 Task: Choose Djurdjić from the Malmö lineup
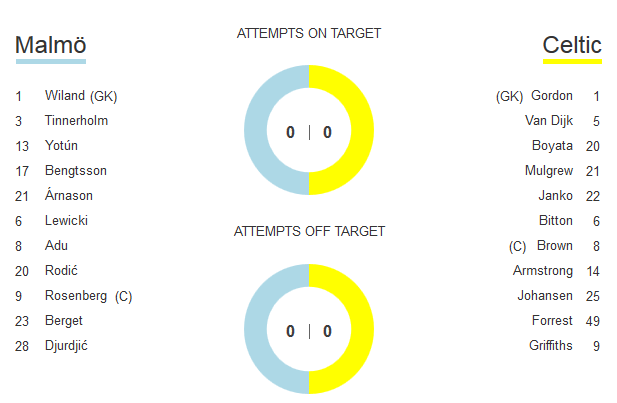tap(66, 346)
